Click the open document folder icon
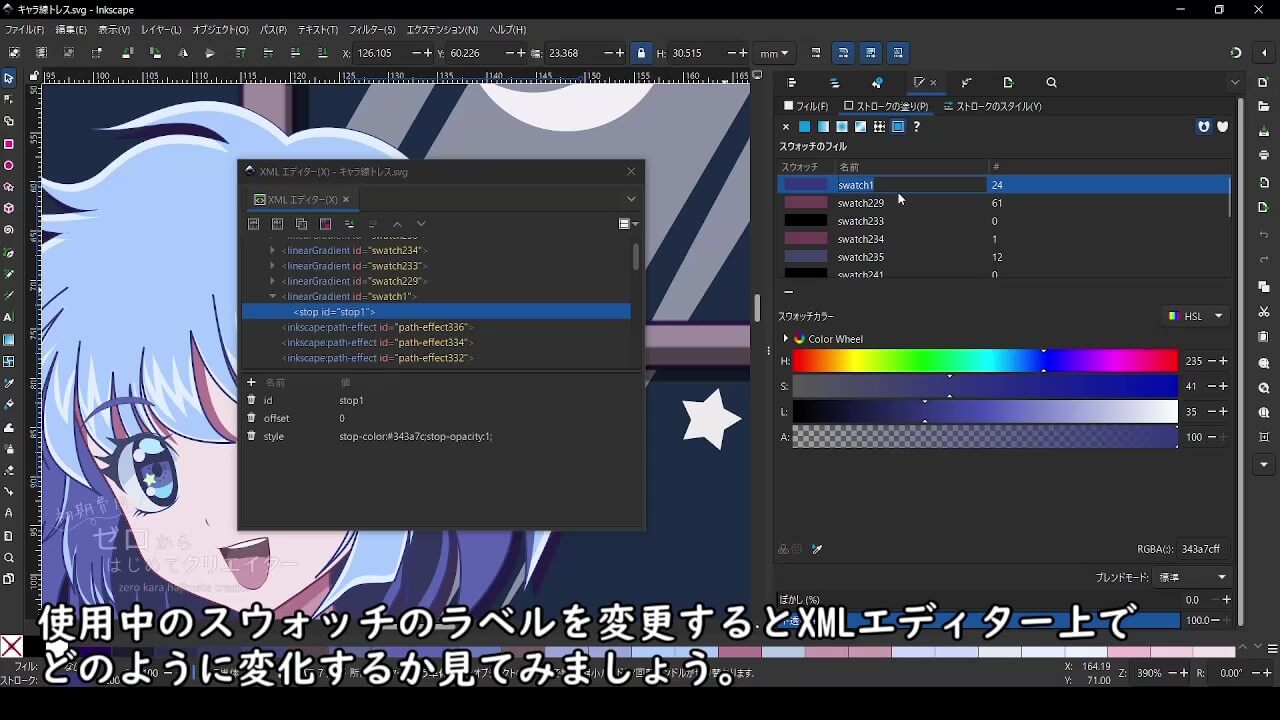 pyautogui.click(x=1264, y=104)
